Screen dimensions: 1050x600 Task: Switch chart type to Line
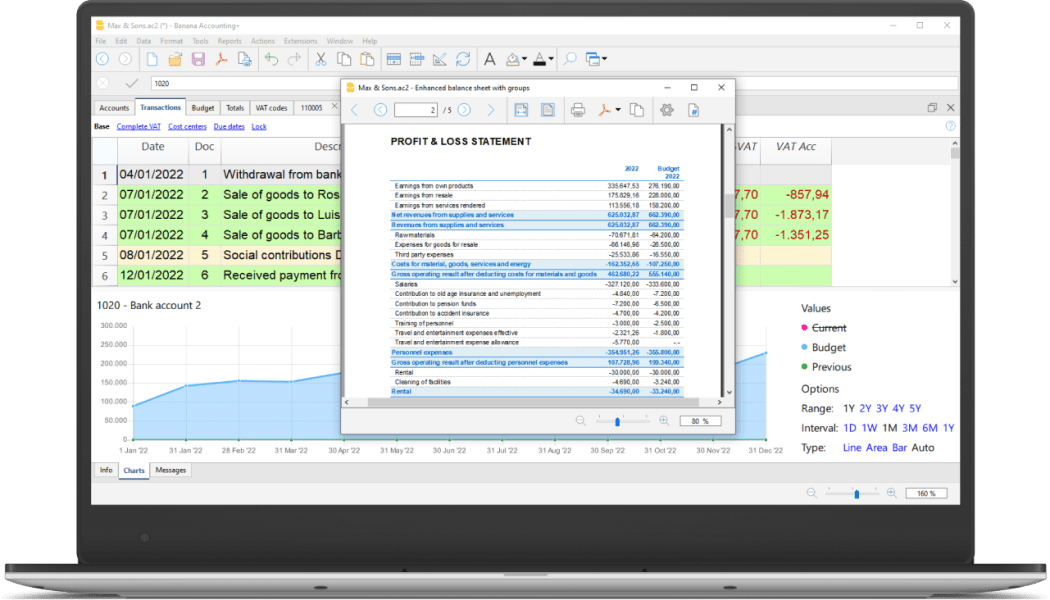coord(852,448)
